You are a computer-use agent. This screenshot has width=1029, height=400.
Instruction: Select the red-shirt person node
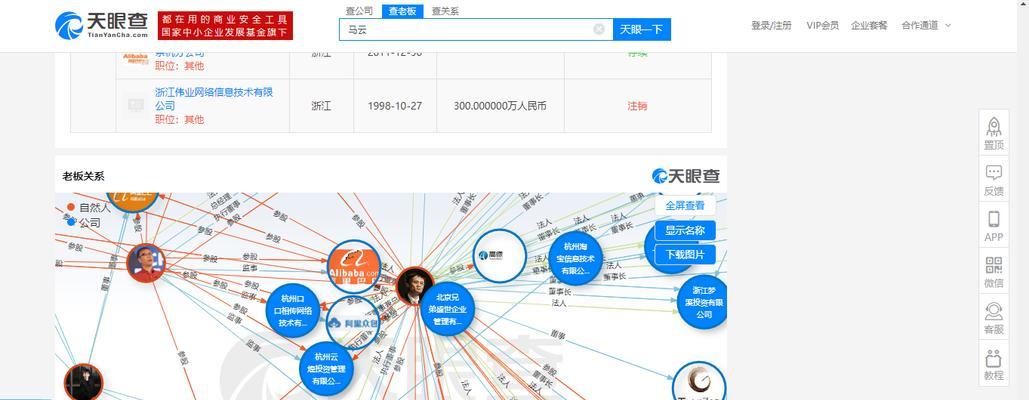146,263
